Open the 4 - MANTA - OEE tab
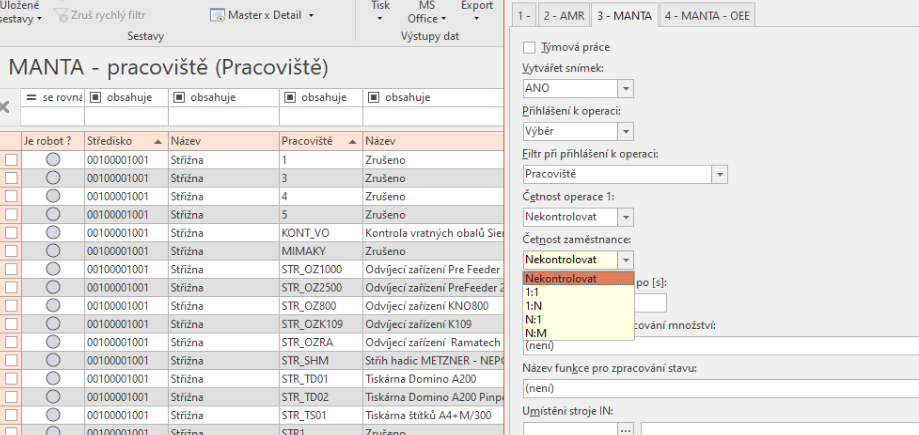The image size is (919, 435). point(708,14)
